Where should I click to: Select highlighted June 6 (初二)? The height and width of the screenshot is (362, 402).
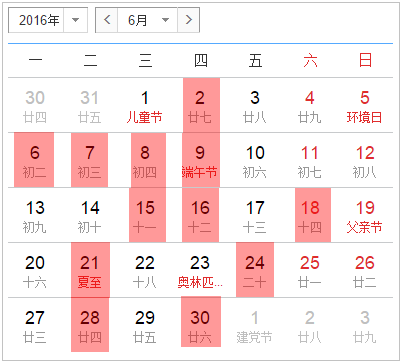[34, 160]
